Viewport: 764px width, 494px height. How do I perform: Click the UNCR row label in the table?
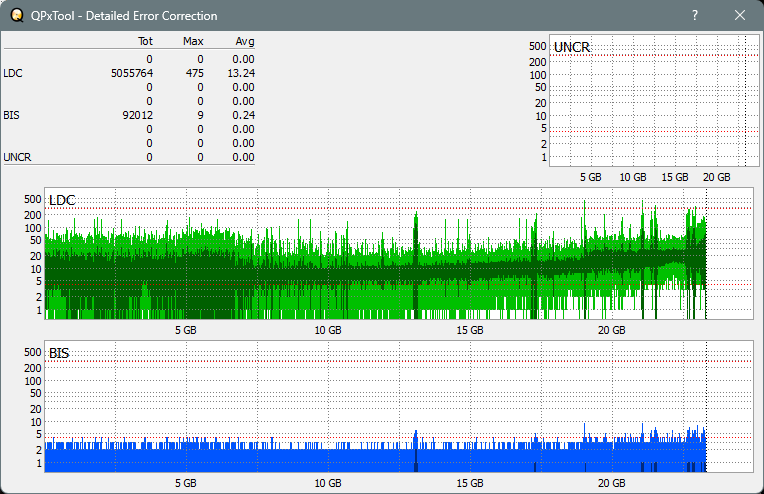[17, 157]
